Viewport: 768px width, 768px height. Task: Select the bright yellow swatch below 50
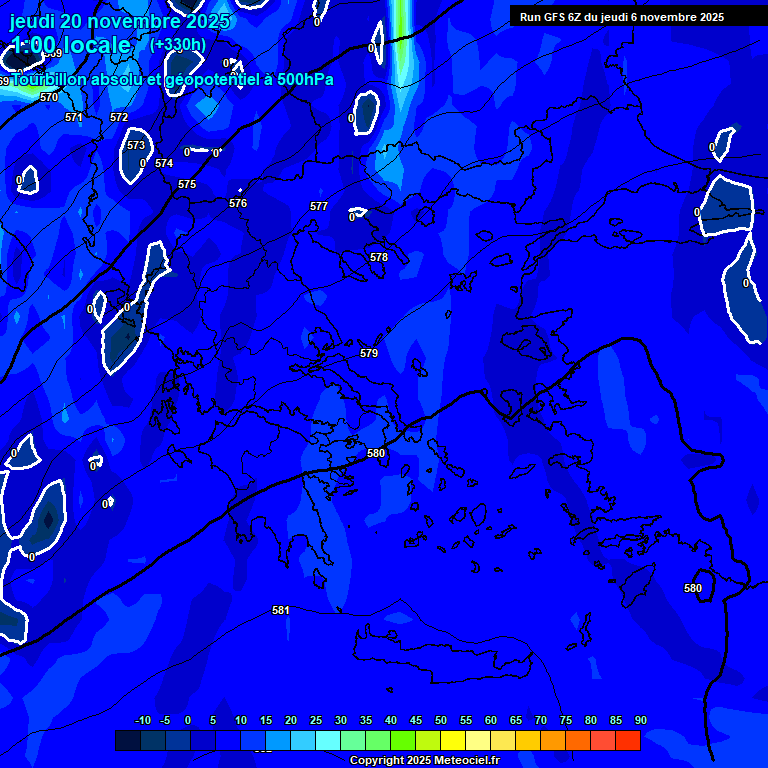(x=453, y=741)
